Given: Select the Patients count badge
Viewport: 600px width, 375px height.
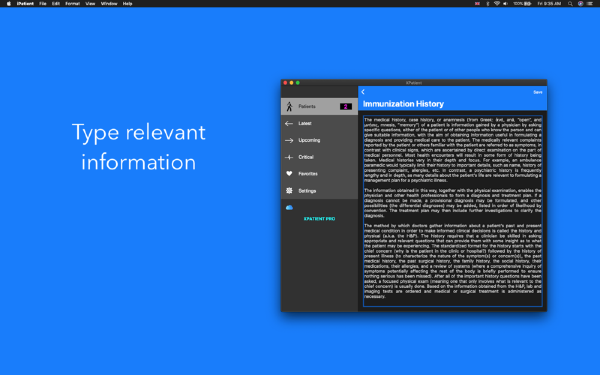Looking at the screenshot, I should (x=346, y=106).
